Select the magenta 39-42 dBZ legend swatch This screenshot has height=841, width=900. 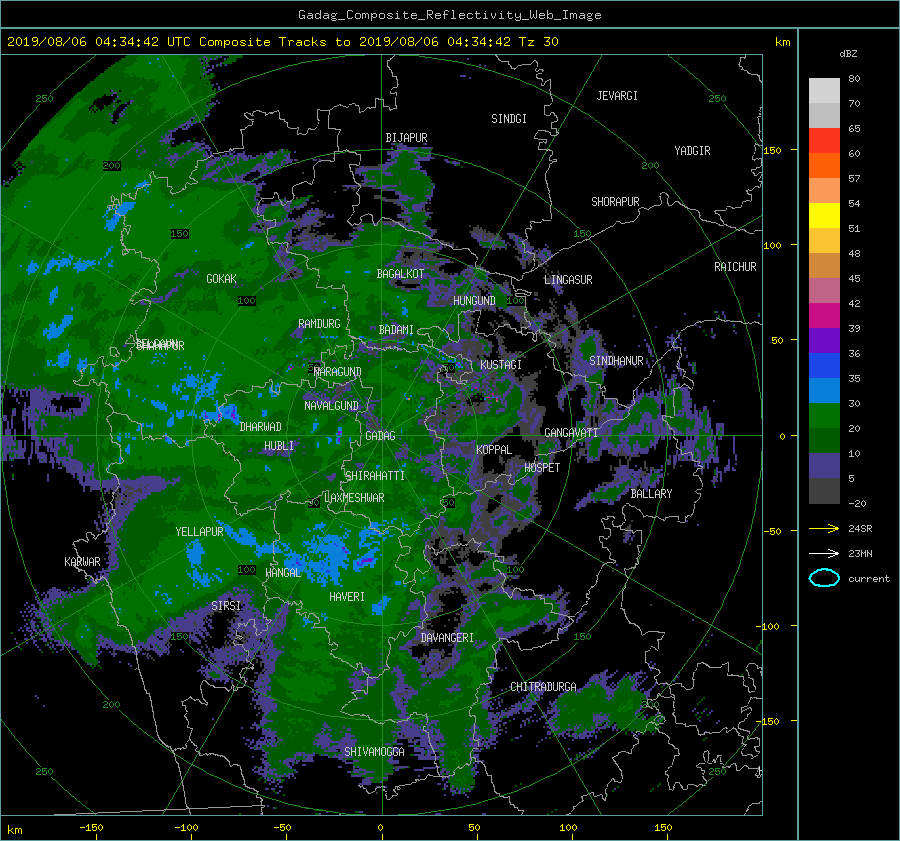click(824, 315)
